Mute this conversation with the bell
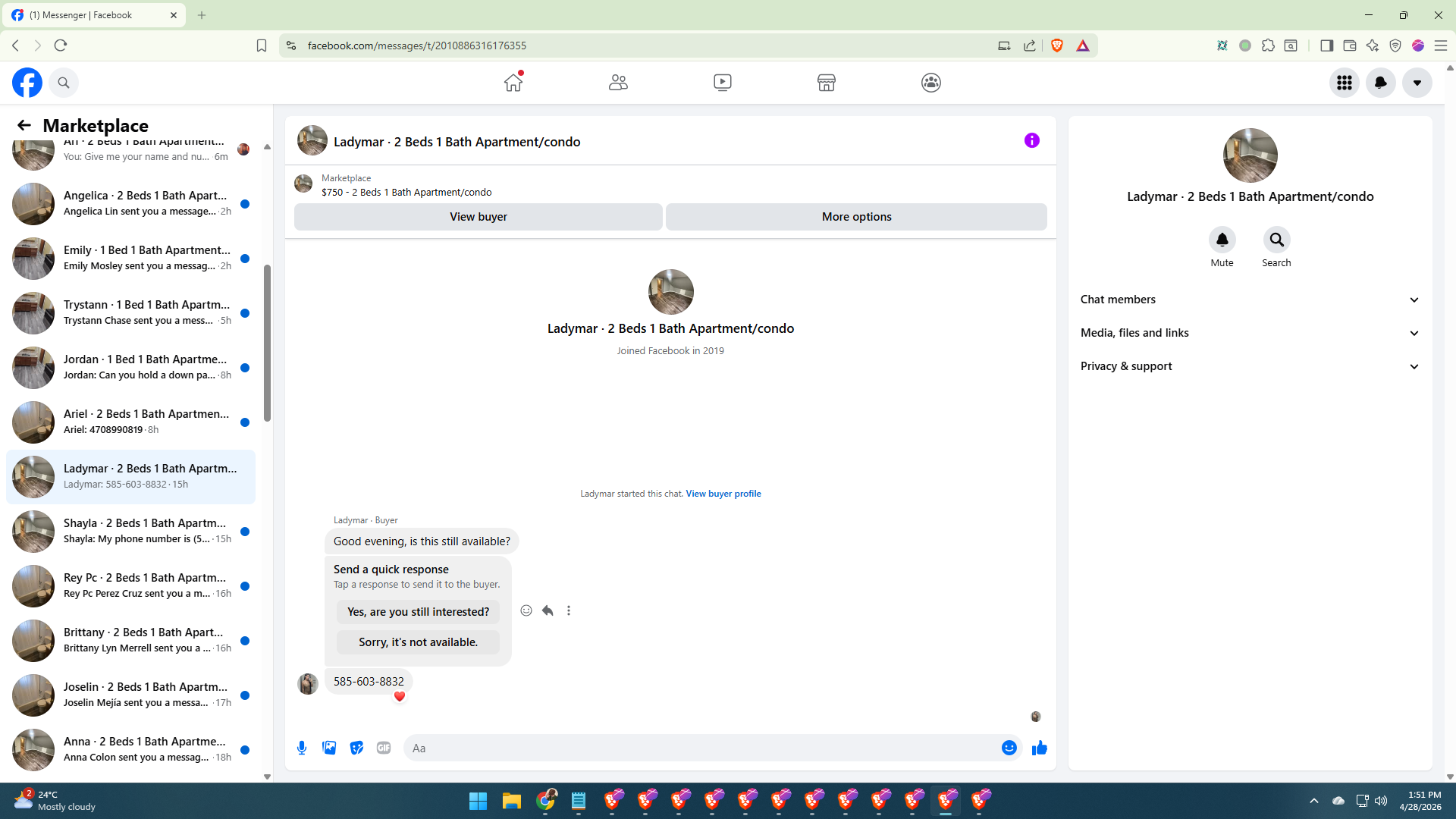 (1222, 240)
